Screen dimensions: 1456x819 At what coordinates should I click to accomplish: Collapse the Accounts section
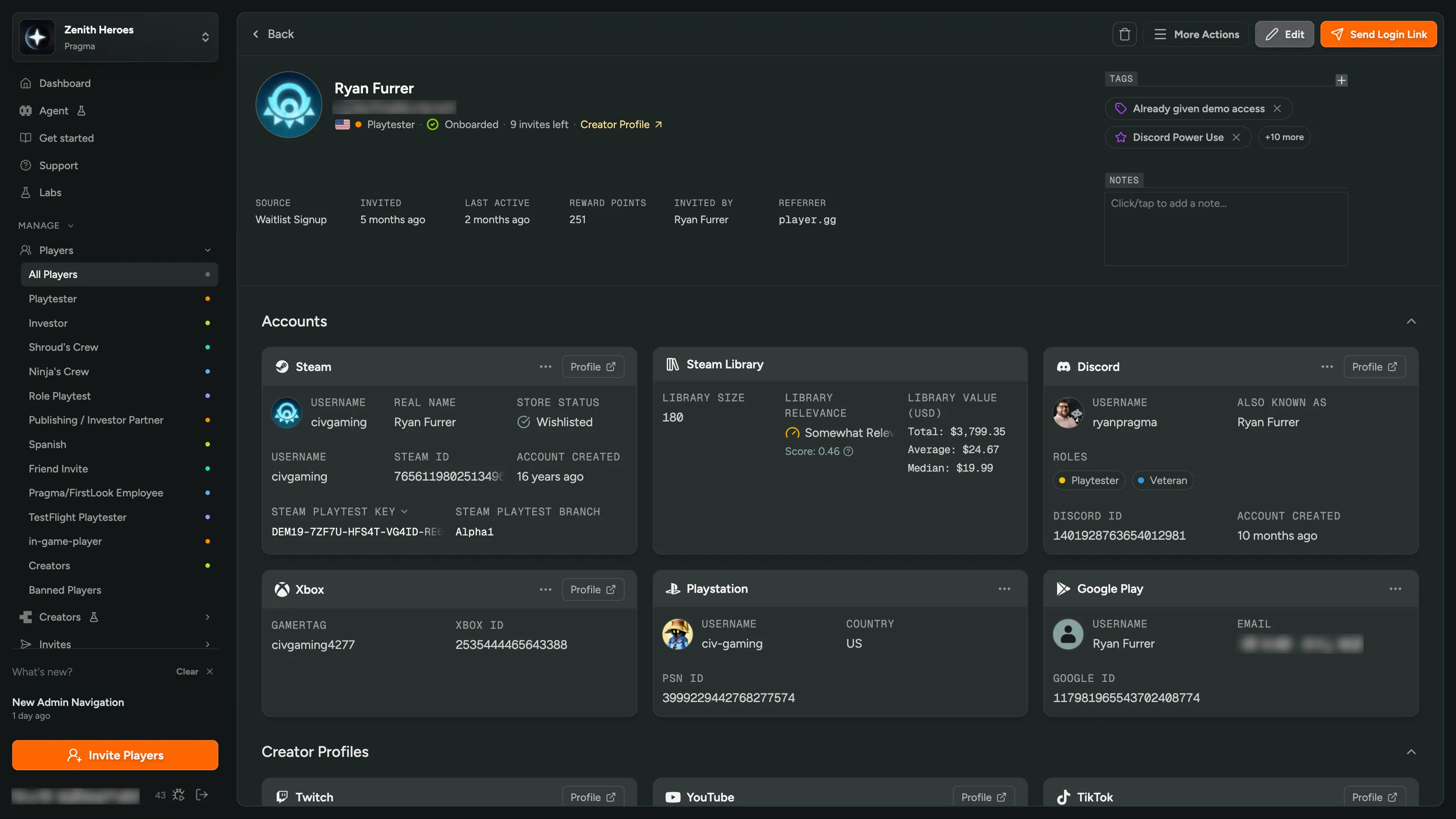(x=1411, y=321)
